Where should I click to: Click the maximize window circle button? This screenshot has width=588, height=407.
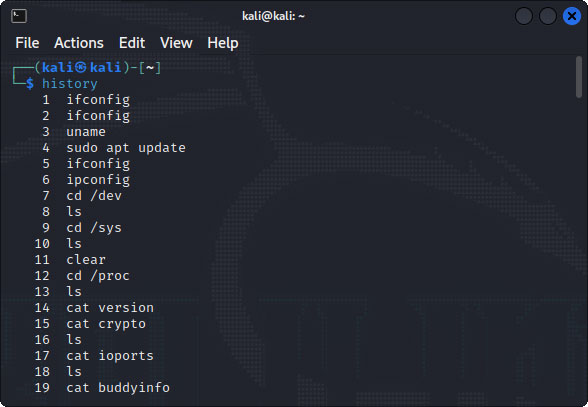(x=548, y=16)
